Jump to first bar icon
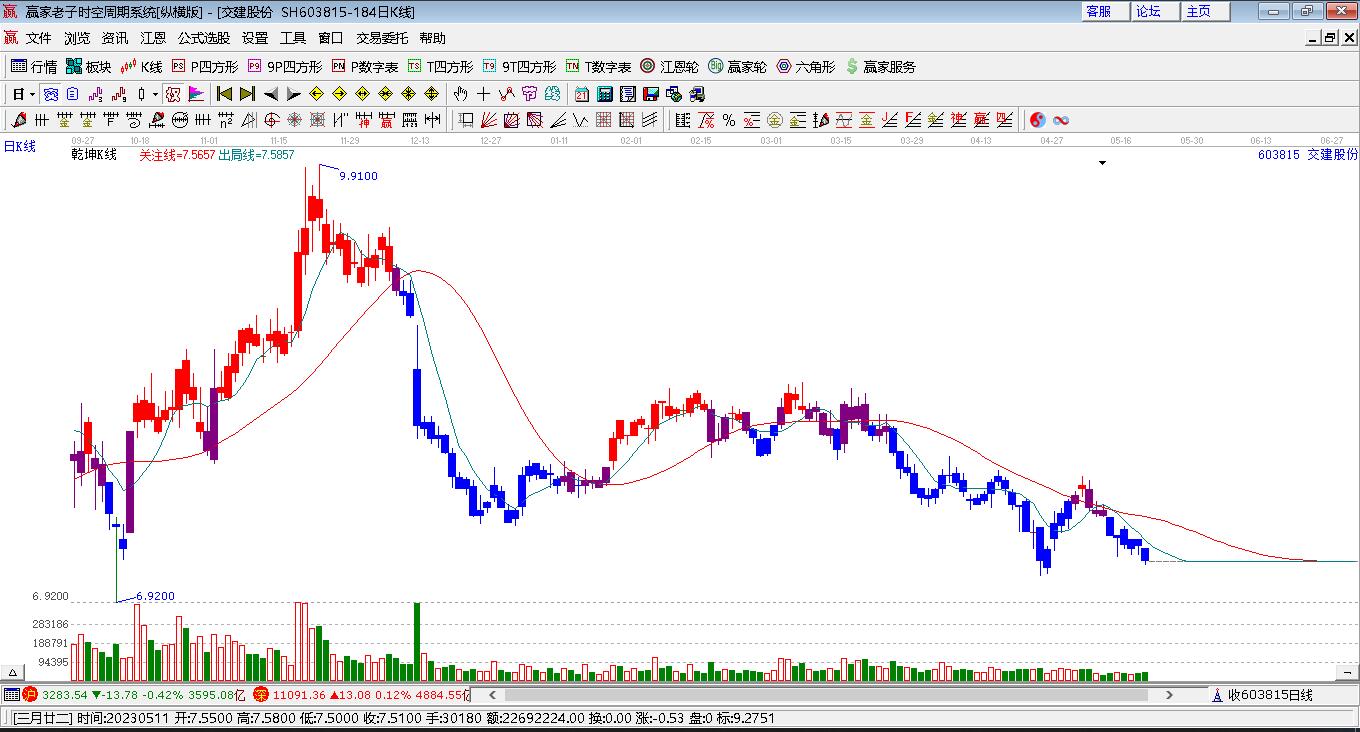This screenshot has width=1360, height=732. [224, 94]
